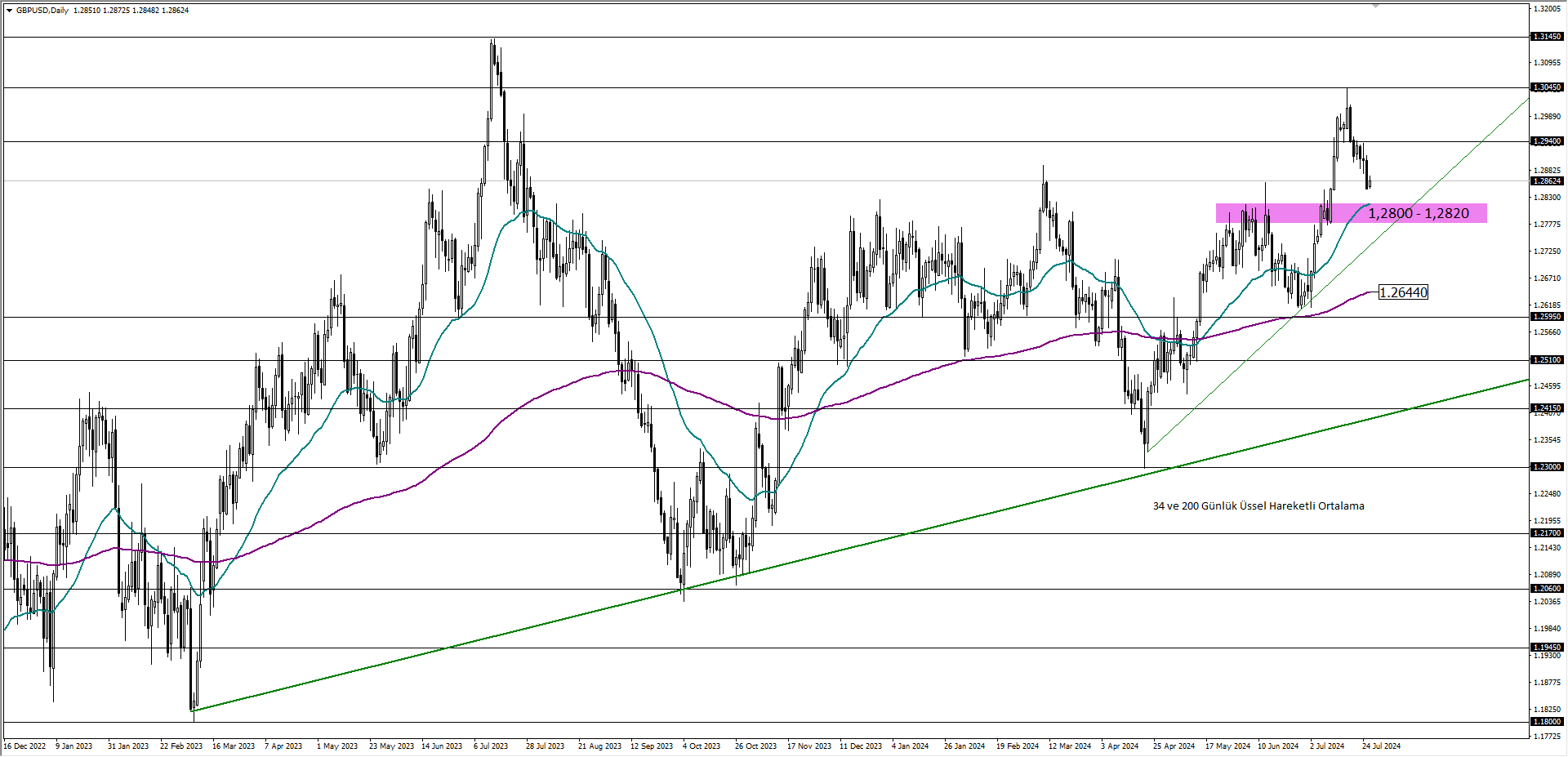Click the 1.18000 price level tag
This screenshot has width=1568, height=757.
click(x=1547, y=722)
